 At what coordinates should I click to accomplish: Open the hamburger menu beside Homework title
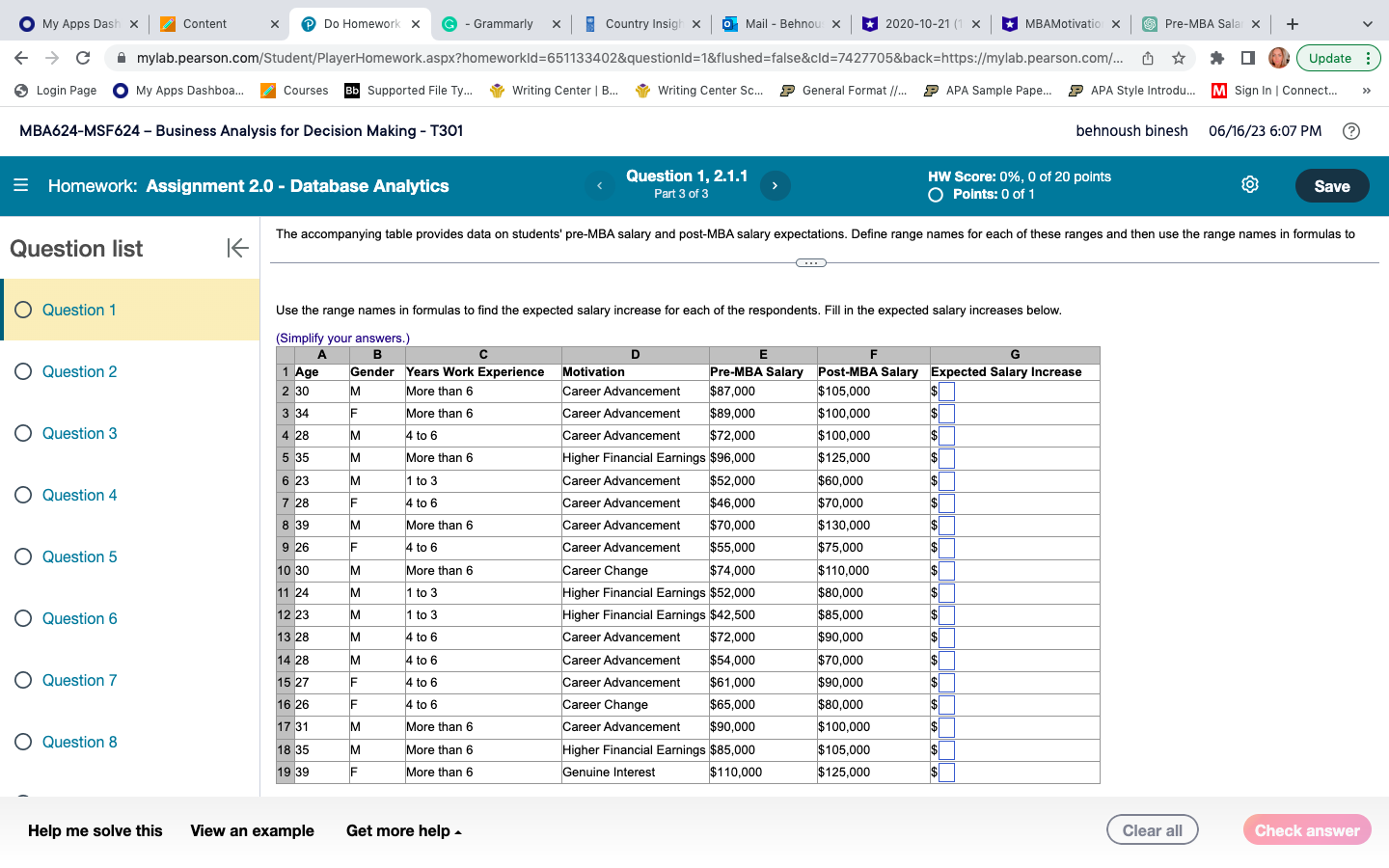tap(20, 185)
